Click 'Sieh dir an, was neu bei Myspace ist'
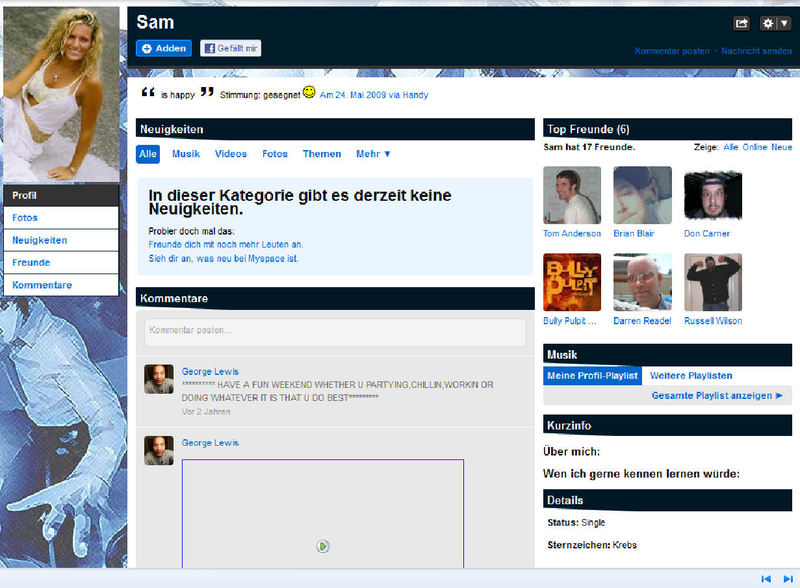 tap(223, 259)
